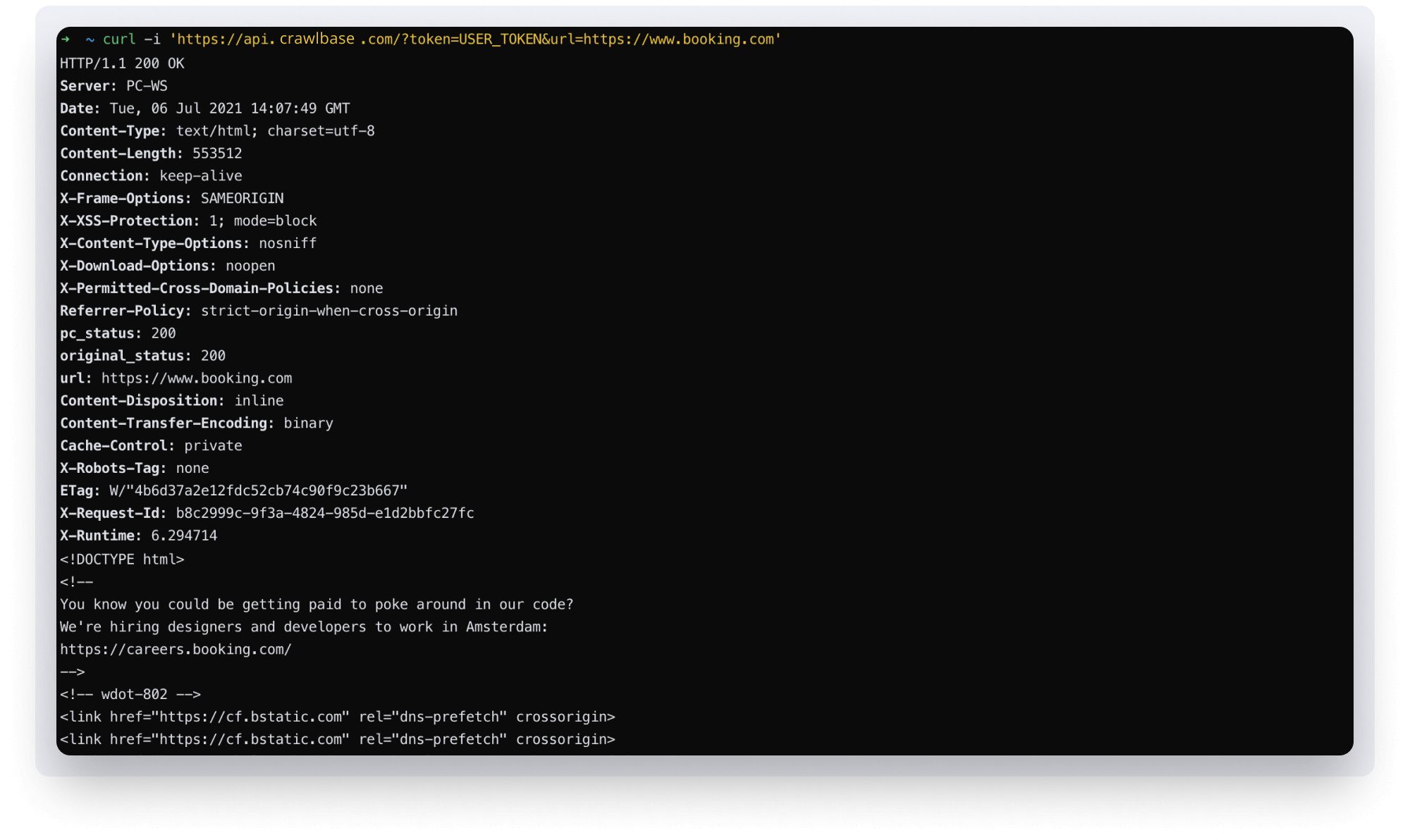Click the 'Server: PC-WS' header line
1410x840 pixels.
point(114,86)
